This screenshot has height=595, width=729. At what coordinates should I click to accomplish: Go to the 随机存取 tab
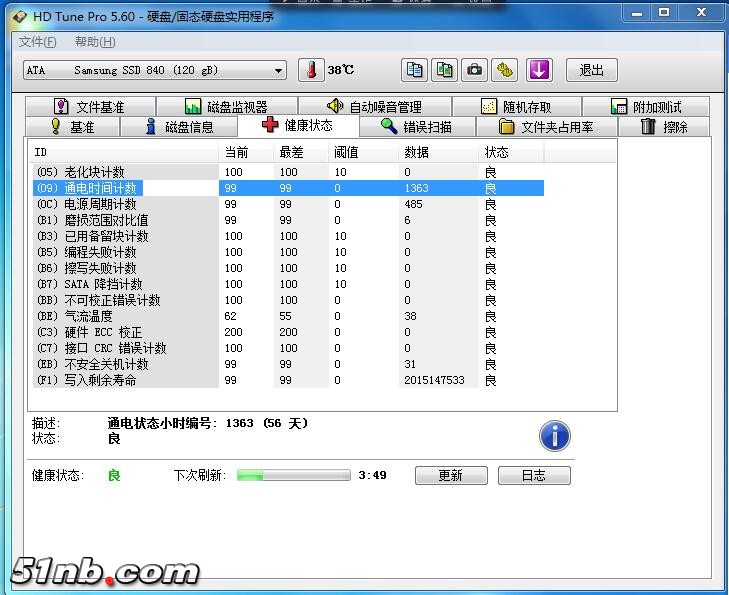click(515, 107)
